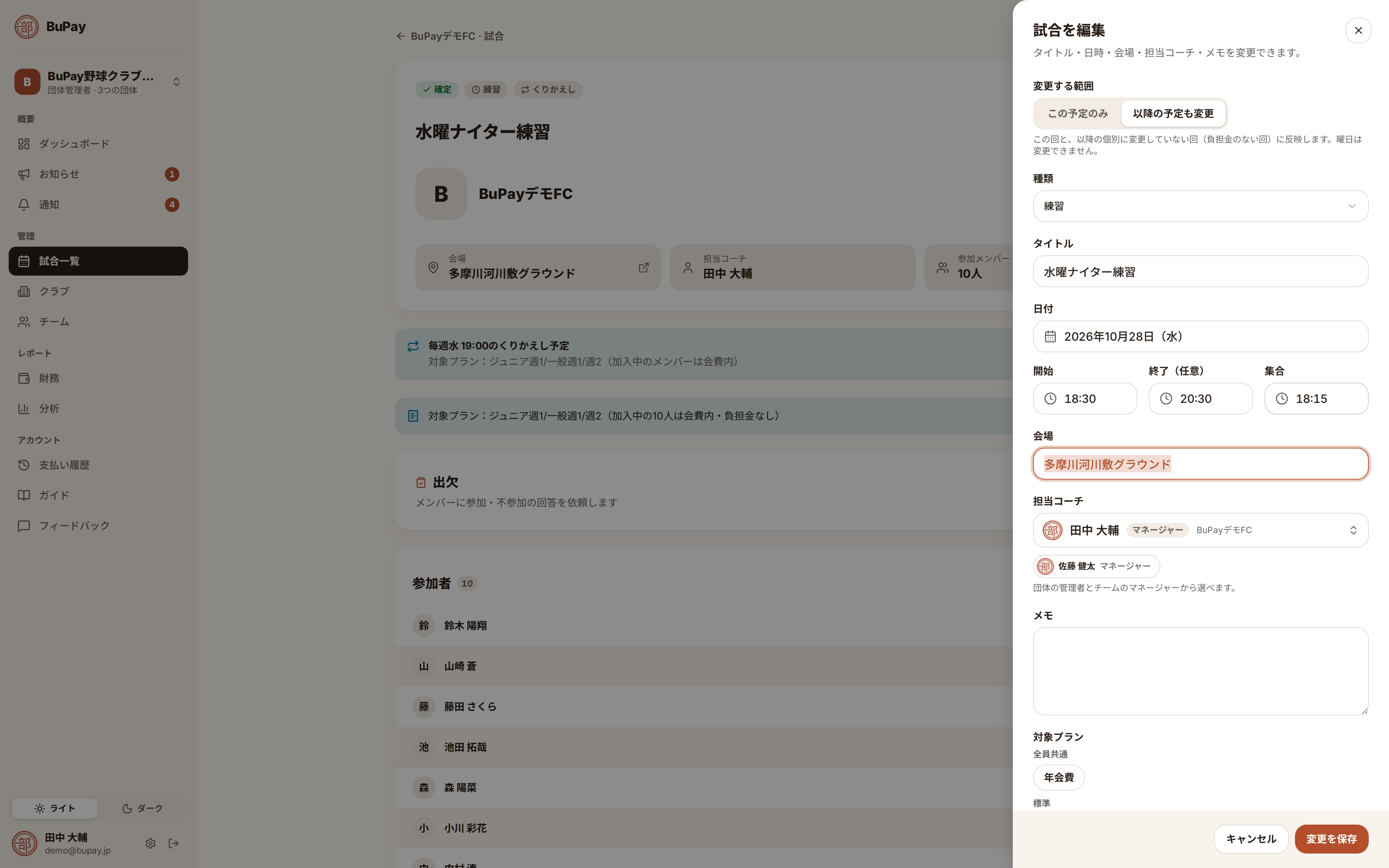Open 財務 wallet report
The height and width of the screenshot is (868, 1389).
tap(98, 378)
